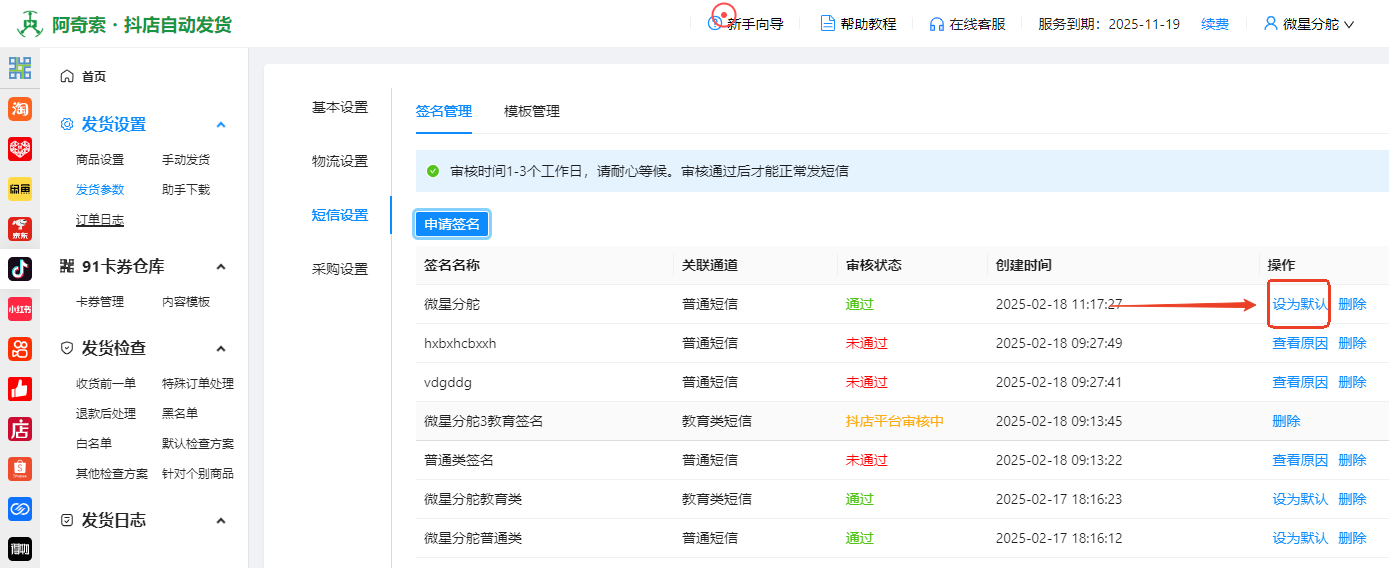Click the 申请签名 button
Image resolution: width=1389 pixels, height=568 pixels.
452,224
